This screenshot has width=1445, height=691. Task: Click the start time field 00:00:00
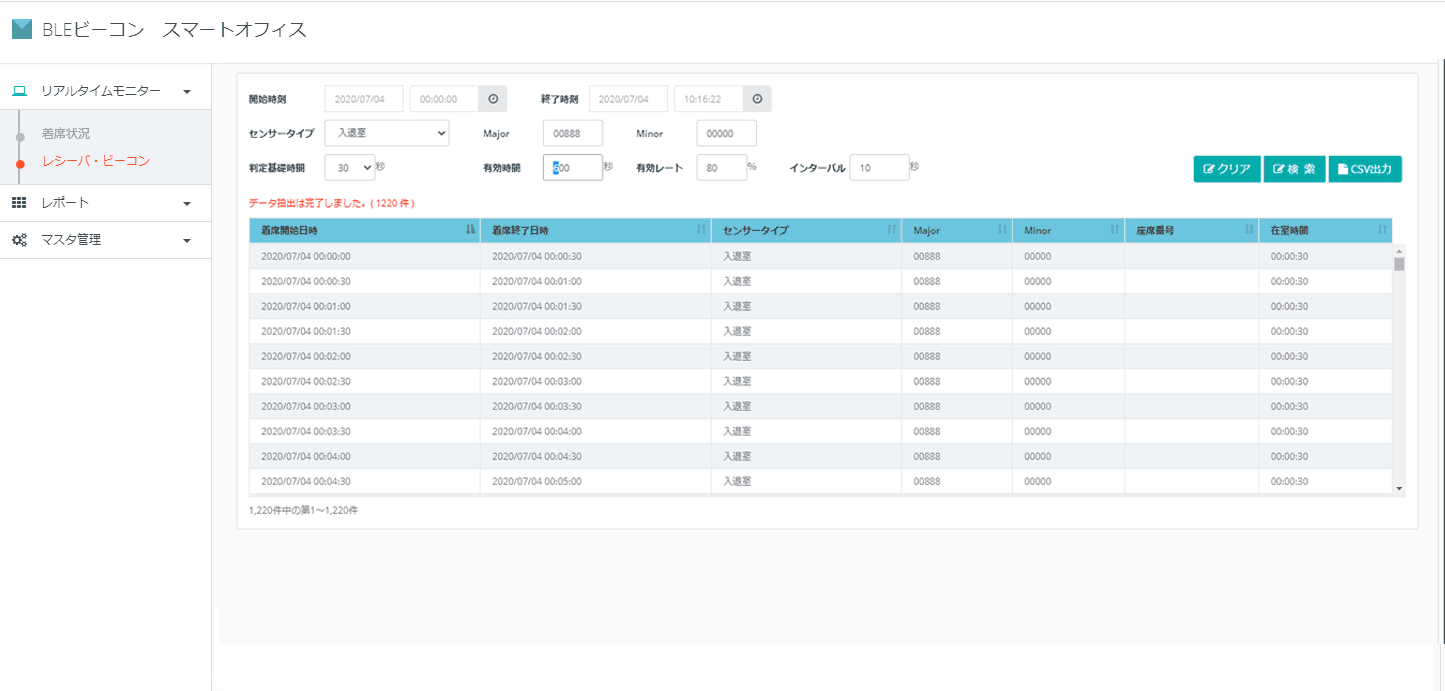tap(445, 99)
